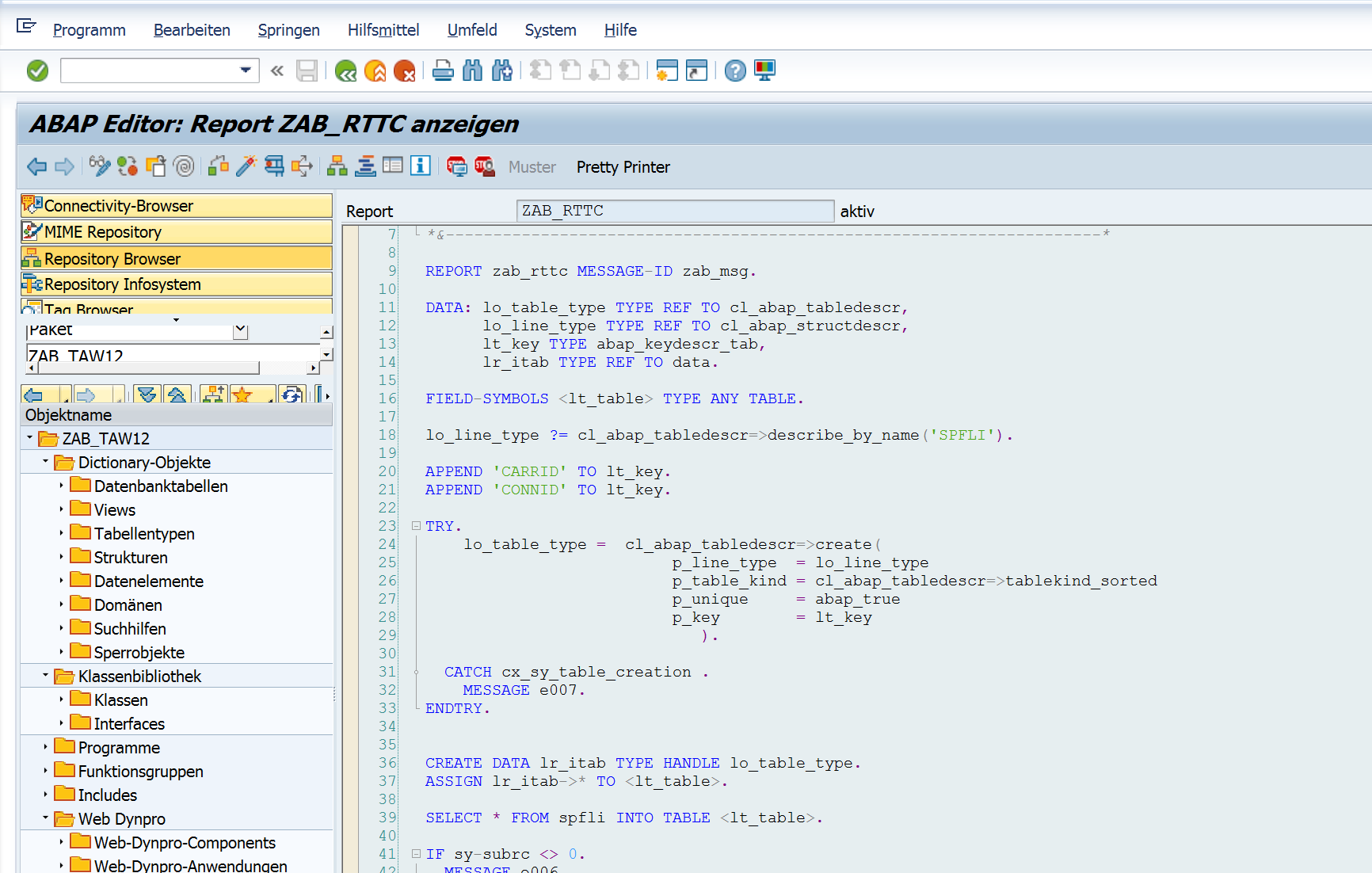Click the Display/Change glasses-pencil icon
The image size is (1372, 873).
pos(99,166)
